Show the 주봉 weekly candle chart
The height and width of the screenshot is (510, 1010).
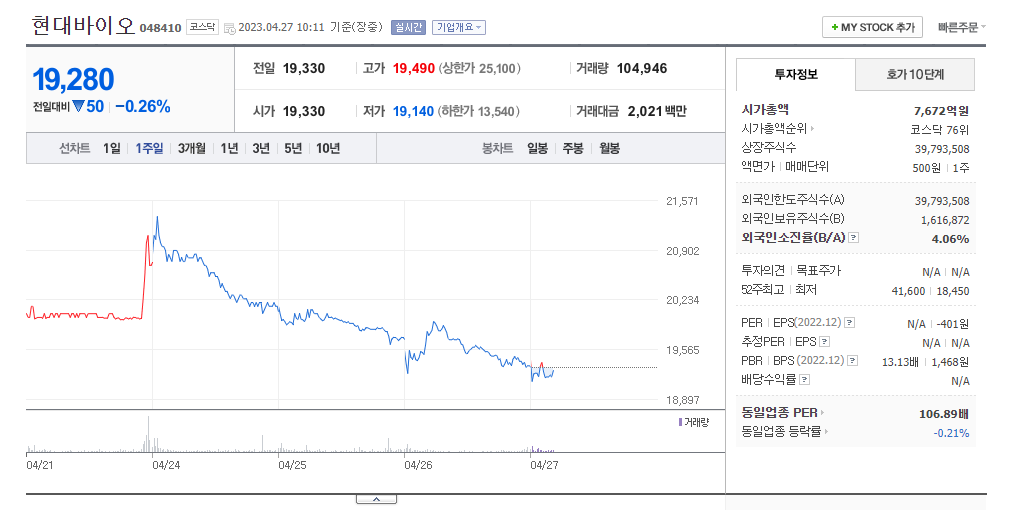pos(573,148)
